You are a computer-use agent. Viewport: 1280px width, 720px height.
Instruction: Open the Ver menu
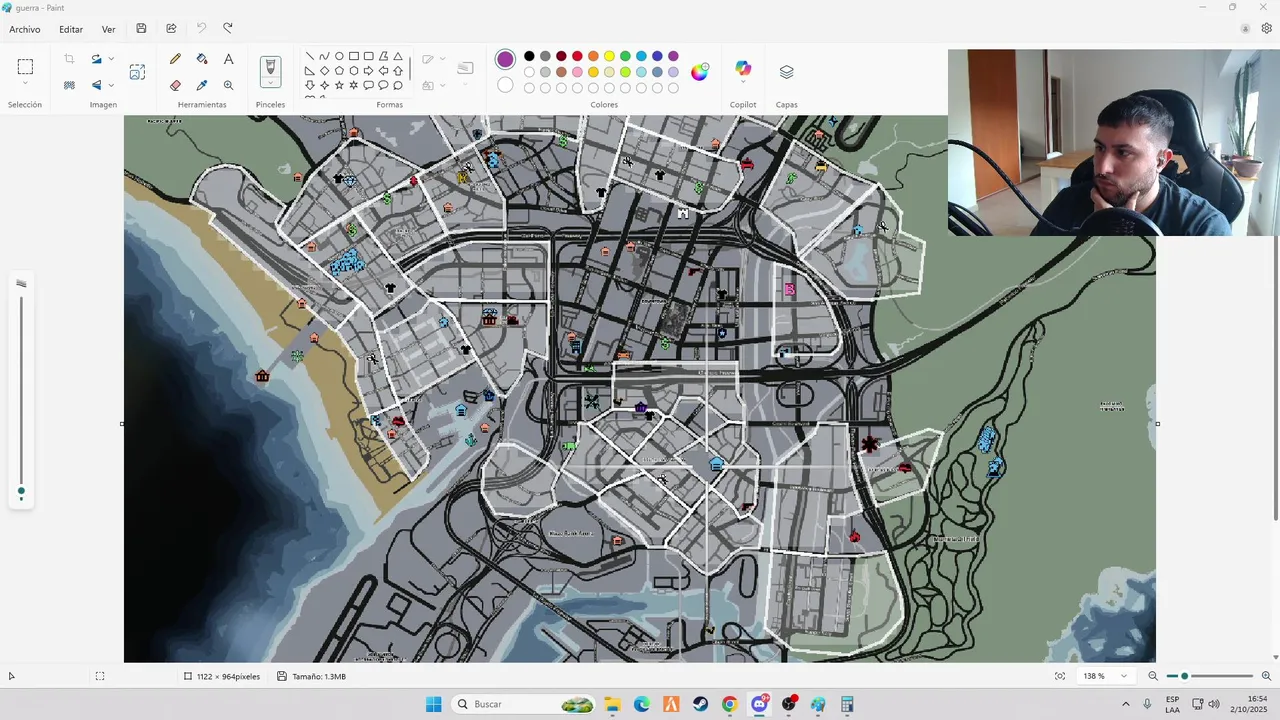tap(109, 29)
